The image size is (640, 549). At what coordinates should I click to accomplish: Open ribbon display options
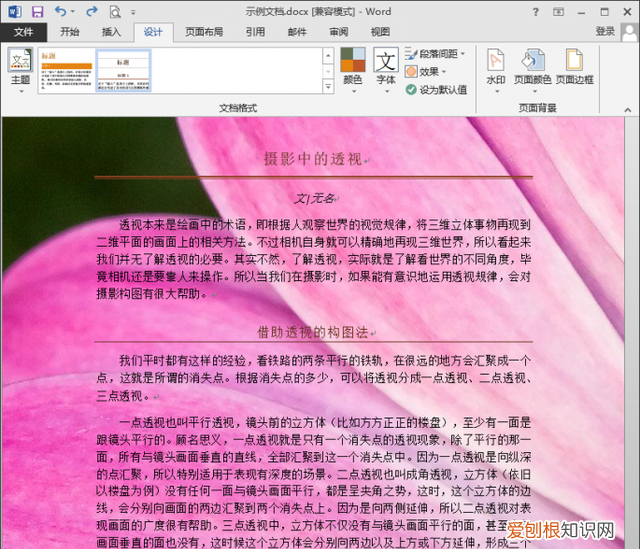(x=558, y=12)
